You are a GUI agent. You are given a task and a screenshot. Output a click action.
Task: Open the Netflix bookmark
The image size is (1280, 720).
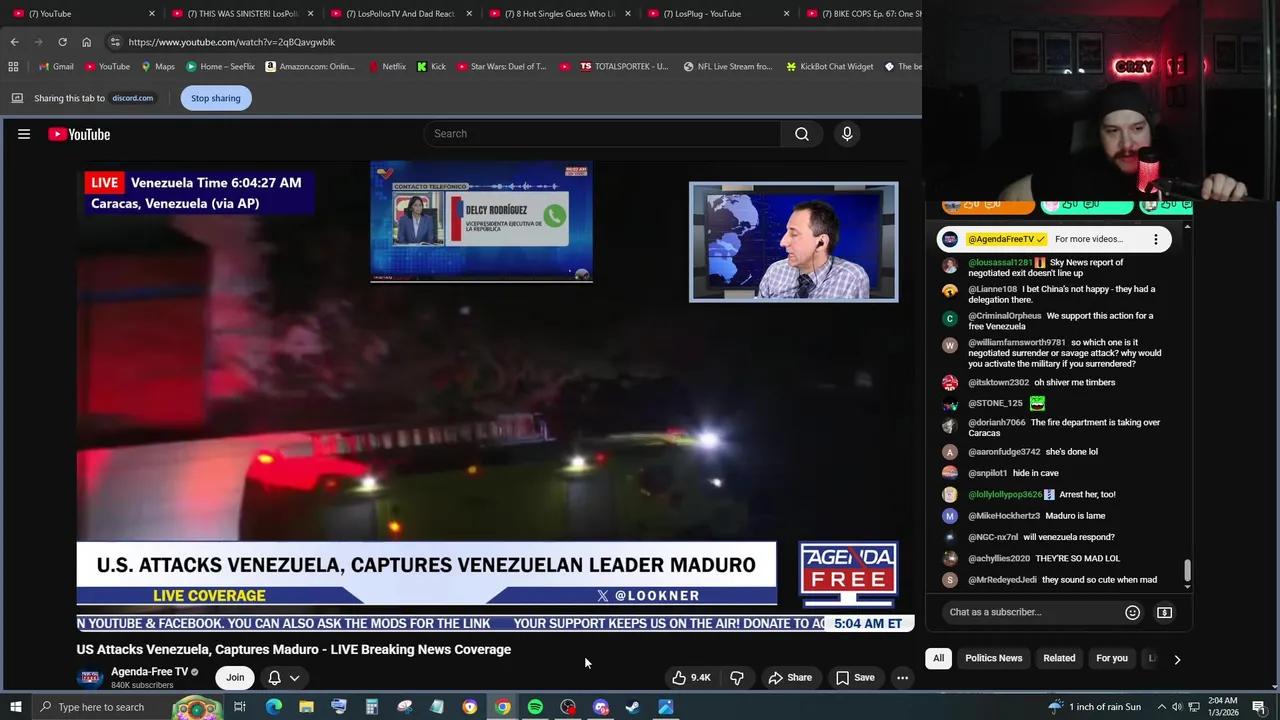click(387, 67)
